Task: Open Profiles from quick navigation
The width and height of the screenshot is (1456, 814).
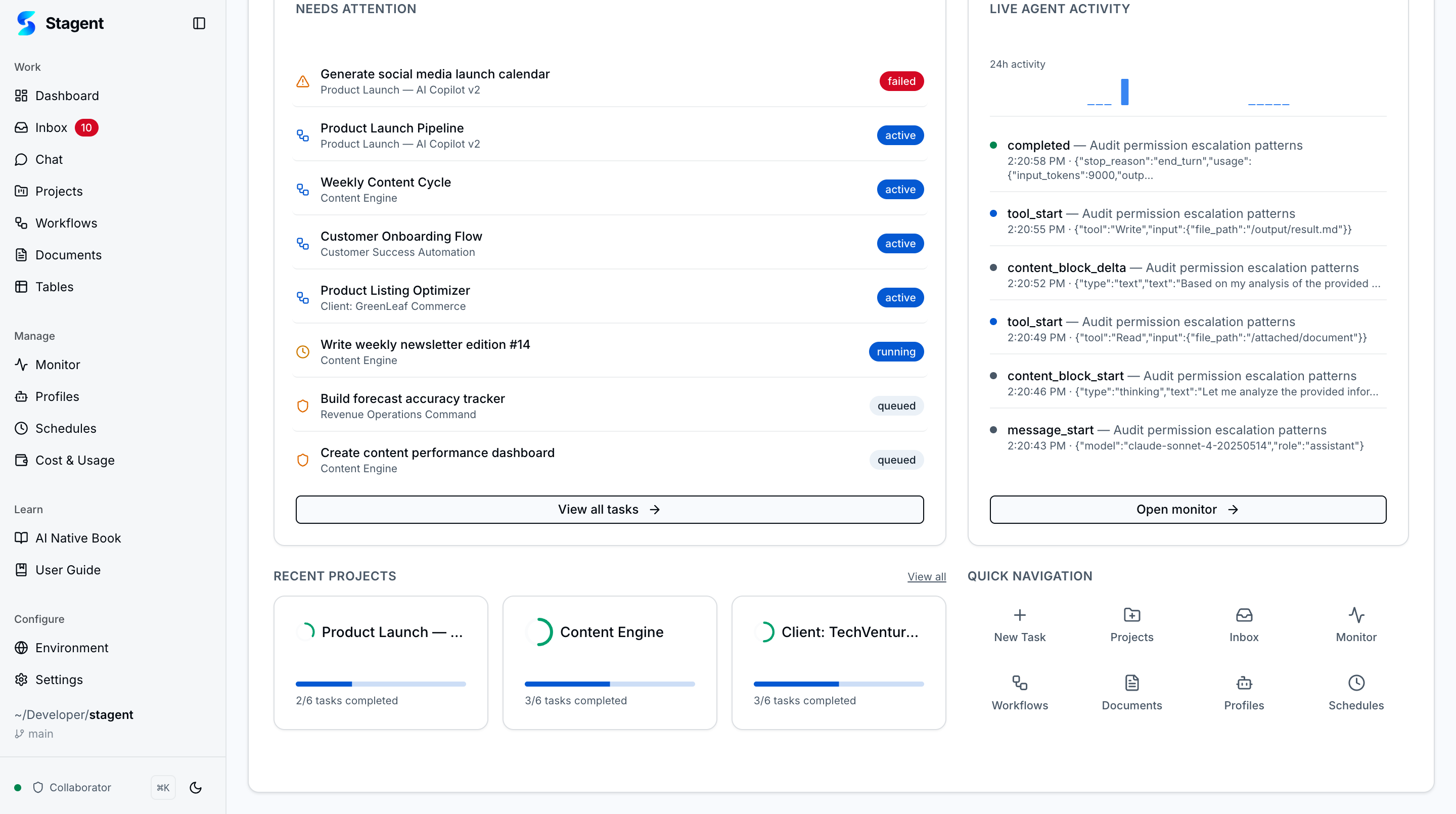Action: tap(1244, 693)
